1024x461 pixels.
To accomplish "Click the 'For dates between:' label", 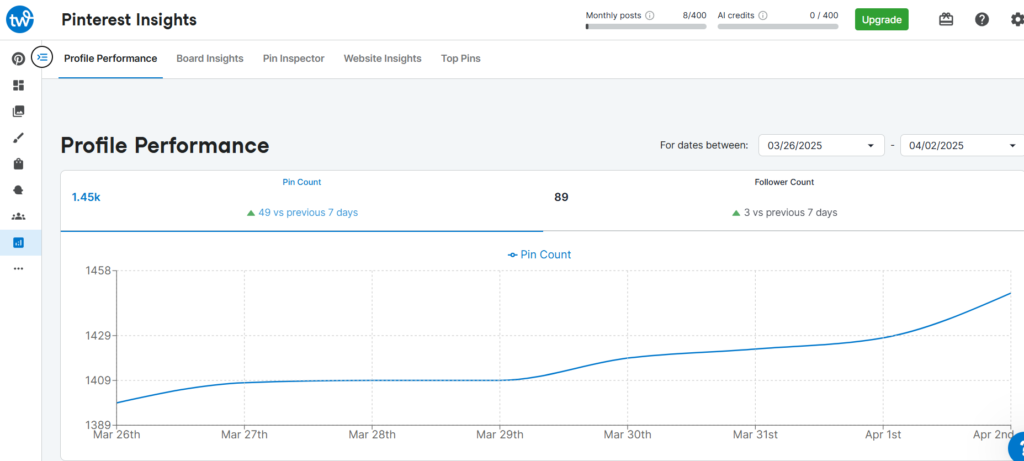I will 704,145.
